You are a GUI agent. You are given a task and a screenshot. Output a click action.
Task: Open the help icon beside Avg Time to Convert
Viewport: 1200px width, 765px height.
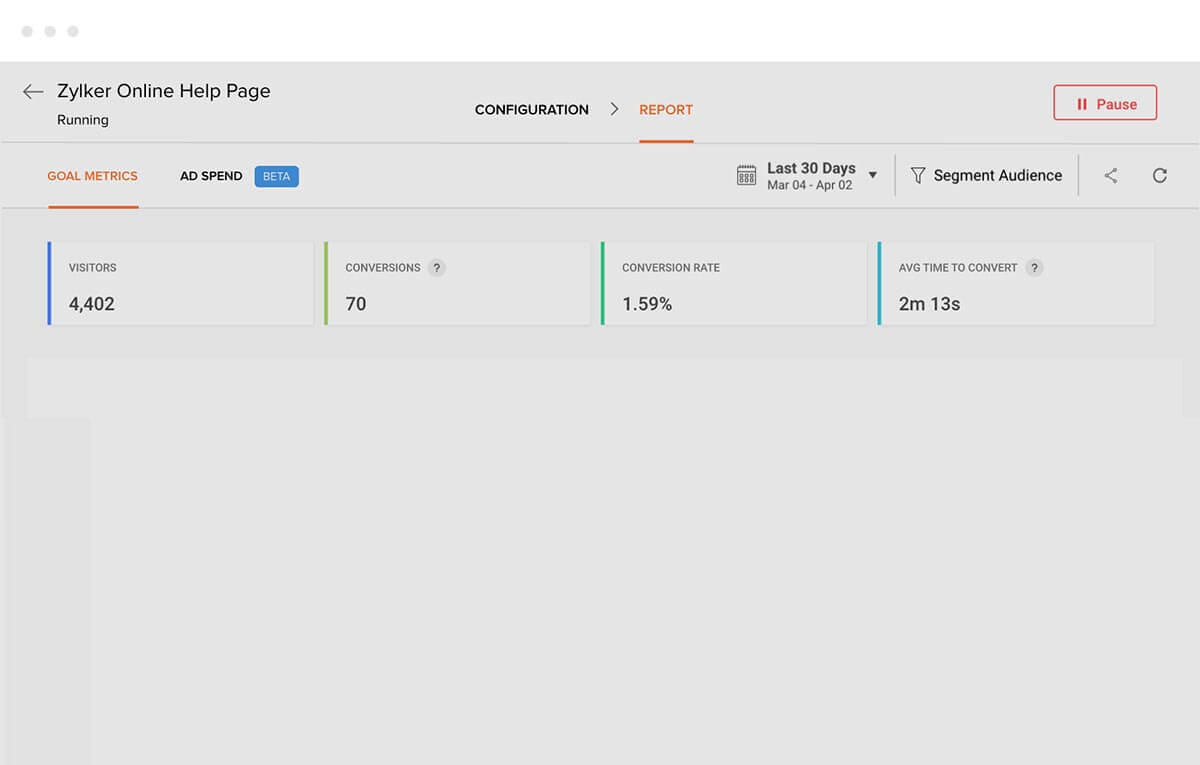point(1034,268)
